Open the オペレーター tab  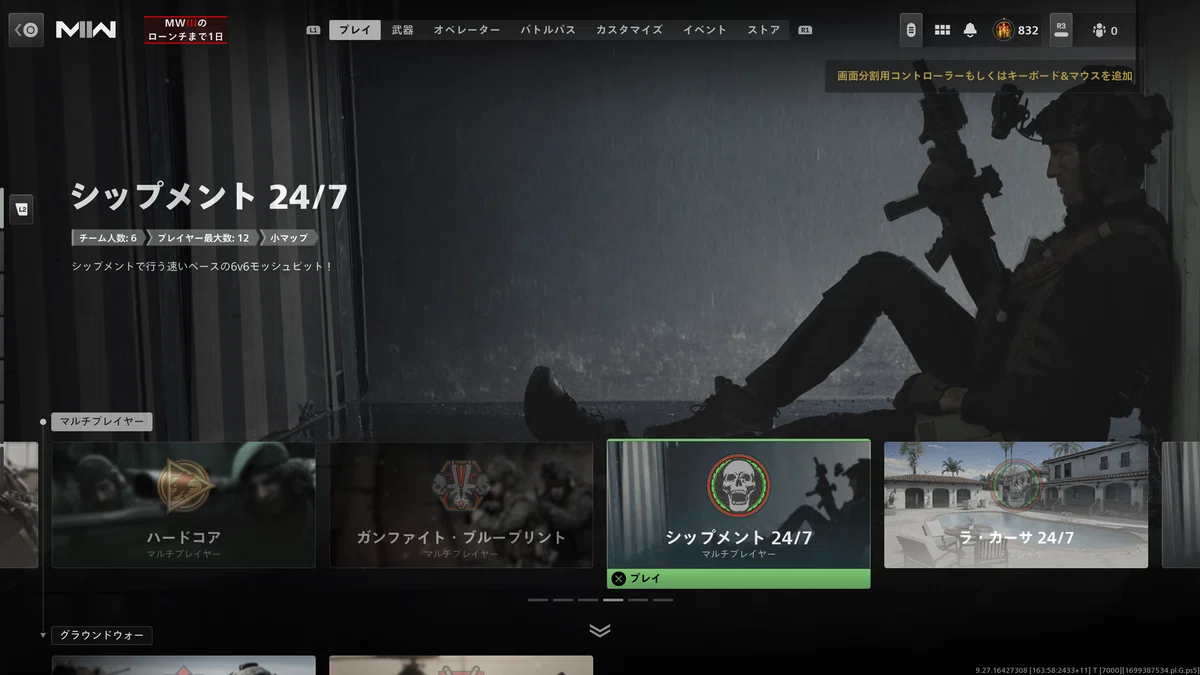coord(467,30)
